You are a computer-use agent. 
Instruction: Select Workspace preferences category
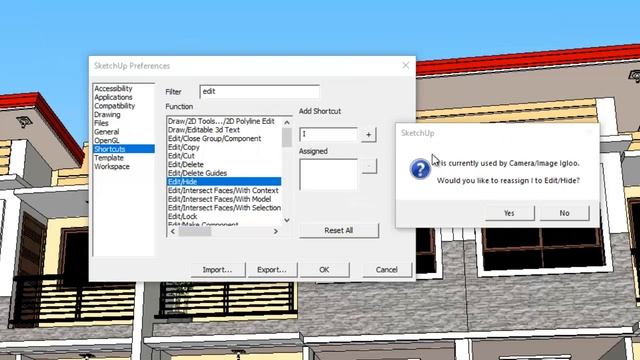[x=112, y=167]
